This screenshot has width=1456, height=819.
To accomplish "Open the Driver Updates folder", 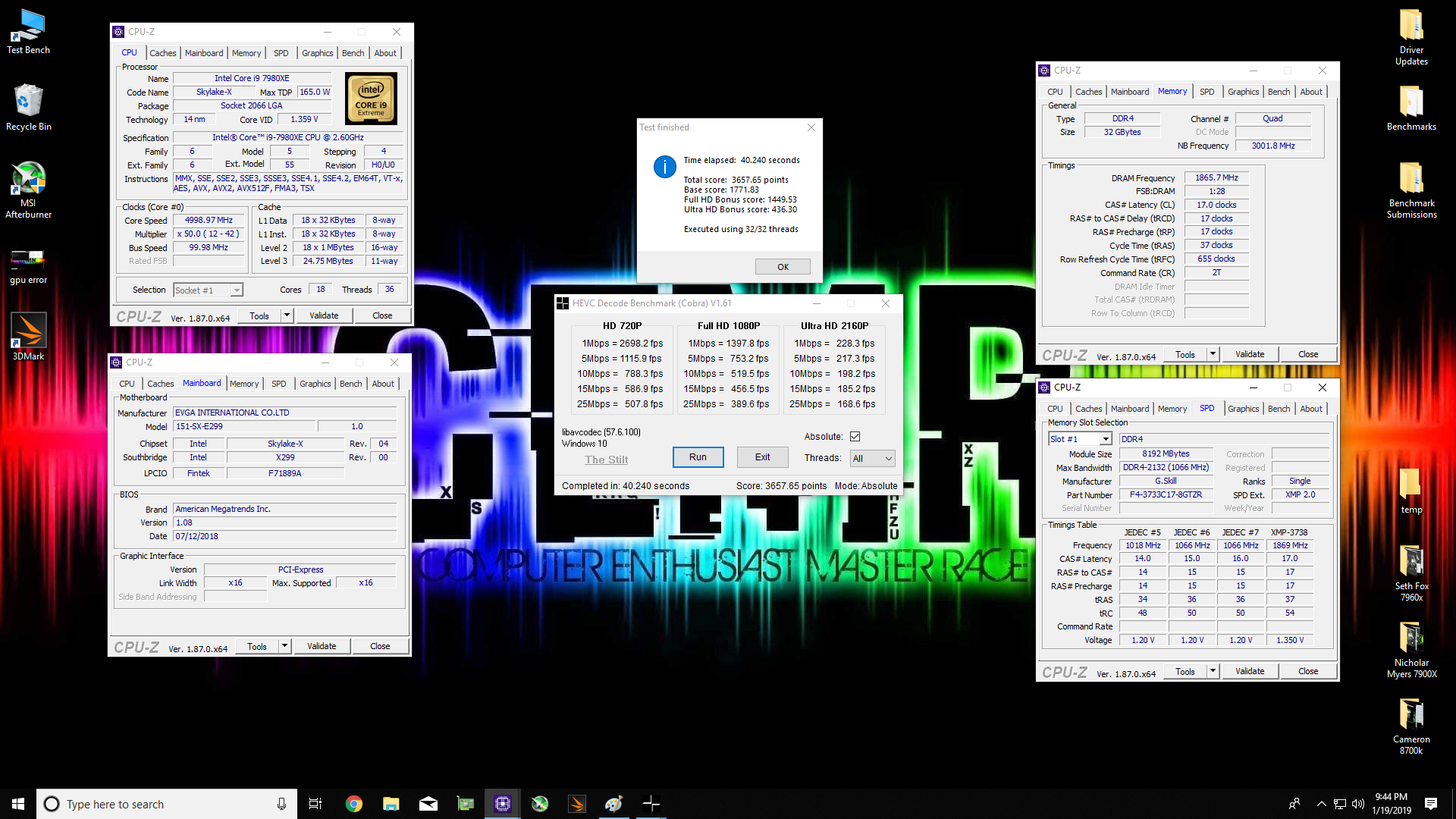I will click(x=1411, y=37).
